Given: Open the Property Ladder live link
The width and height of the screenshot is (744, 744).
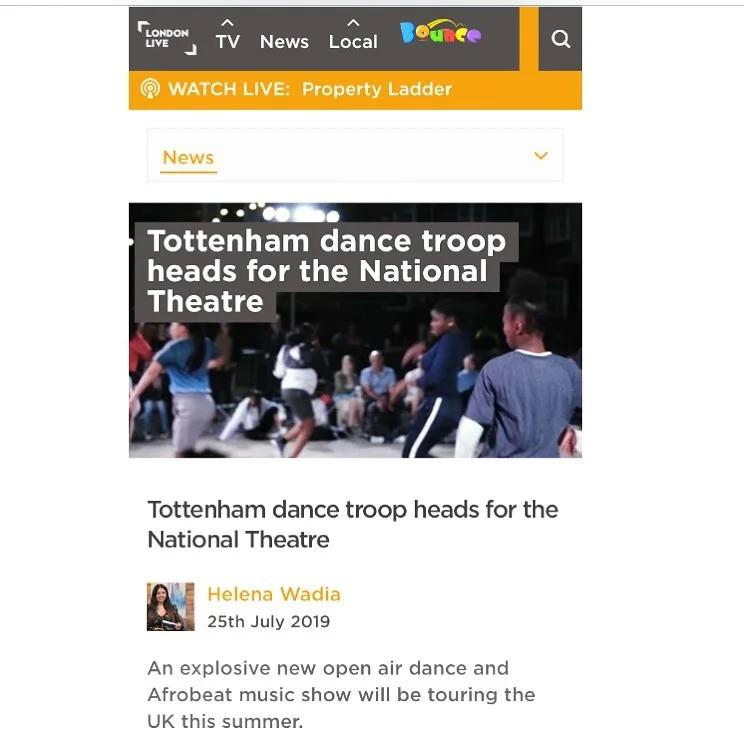Looking at the screenshot, I should tap(377, 89).
